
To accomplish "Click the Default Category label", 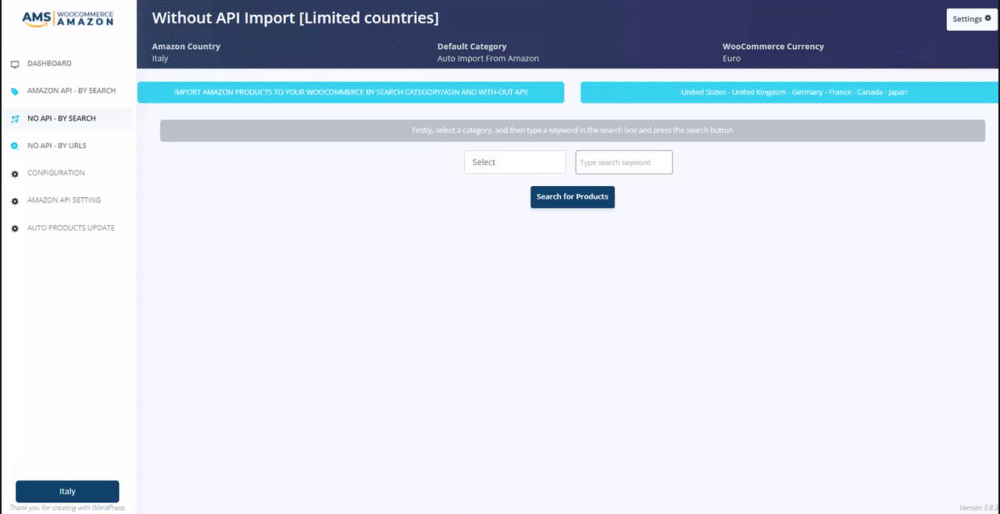I will pos(472,47).
